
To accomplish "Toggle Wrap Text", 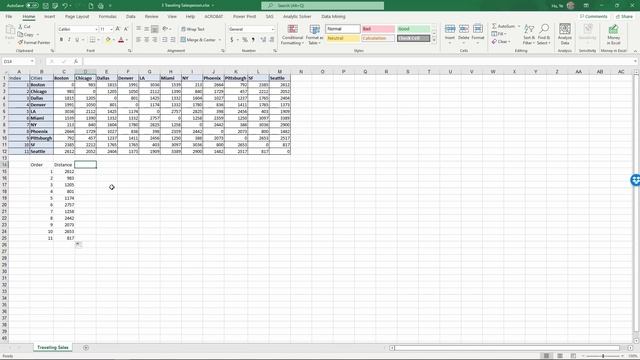I will tap(192, 29).
